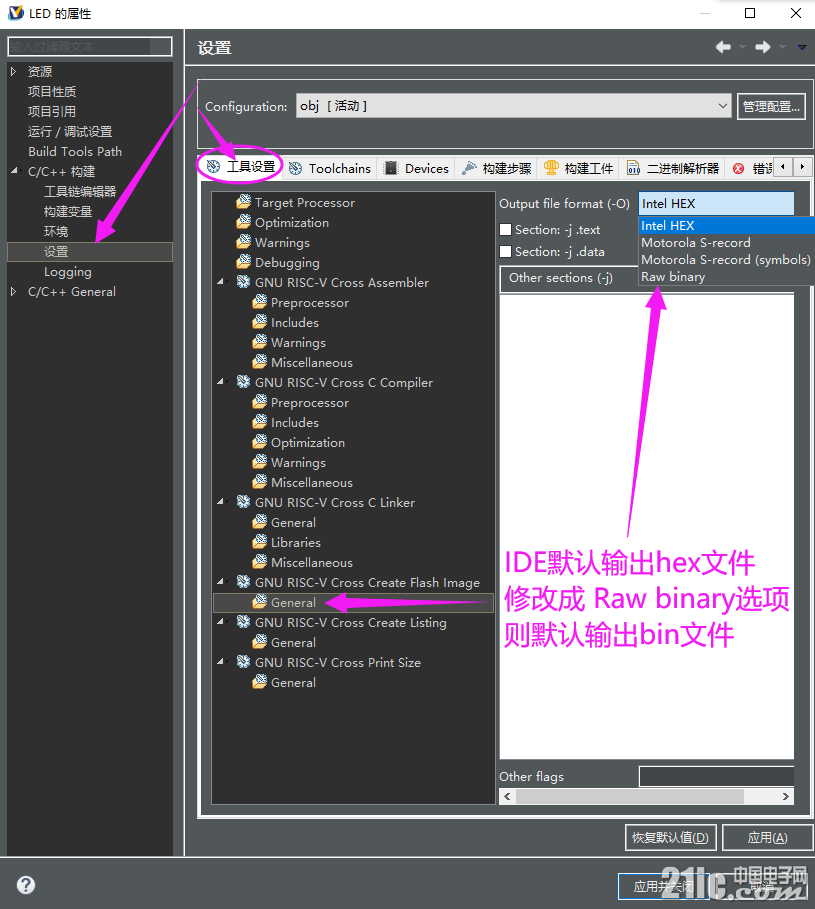This screenshot has height=909, width=815.
Task: Click the GNU RISC-V Cross C Compiler icon
Action: click(243, 382)
